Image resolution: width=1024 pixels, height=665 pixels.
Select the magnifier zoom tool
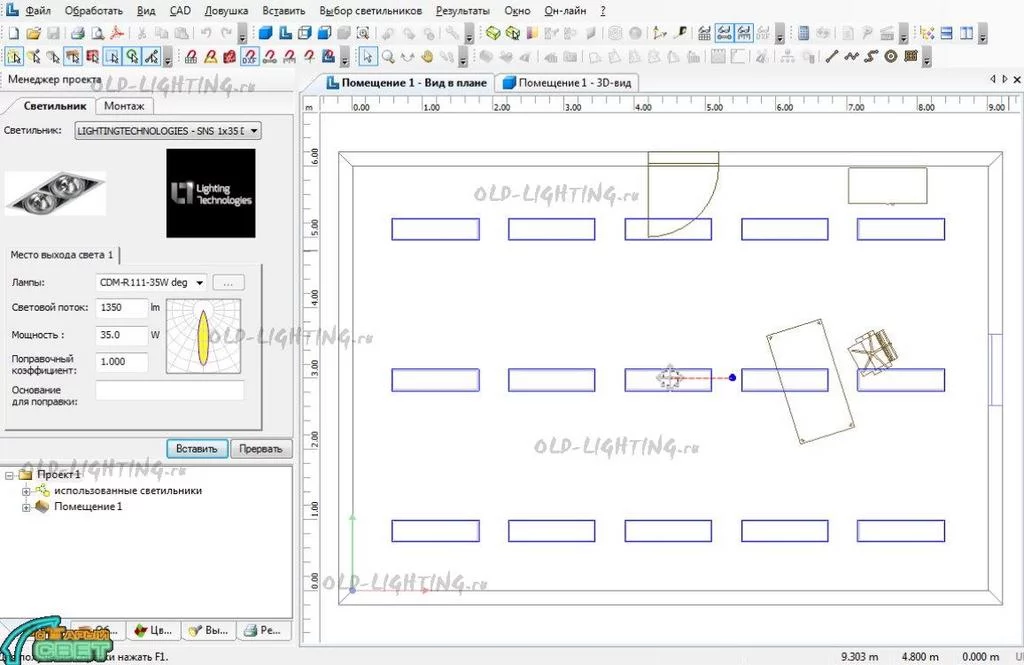[388, 56]
